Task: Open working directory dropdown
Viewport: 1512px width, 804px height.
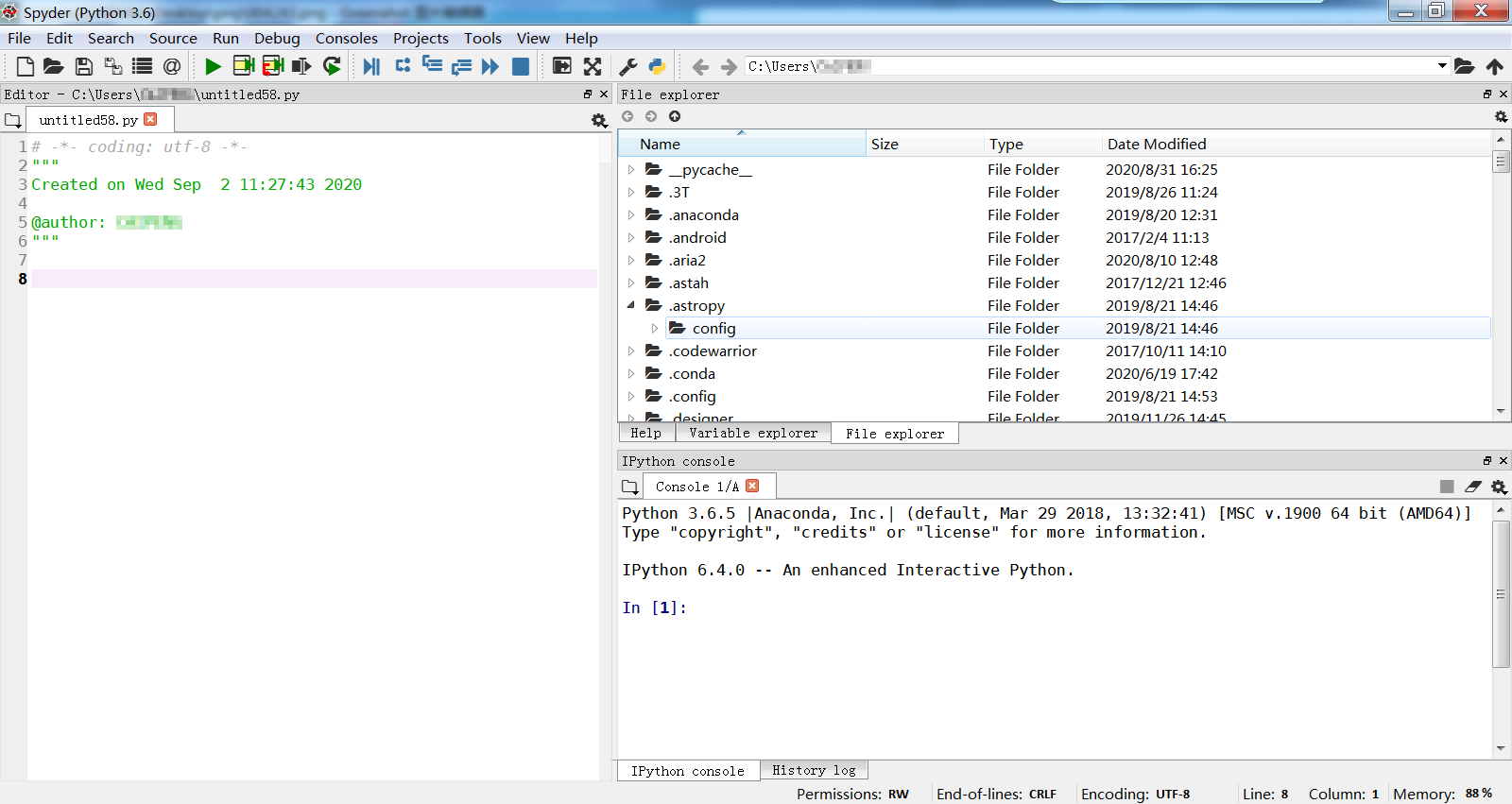Action: click(1442, 66)
